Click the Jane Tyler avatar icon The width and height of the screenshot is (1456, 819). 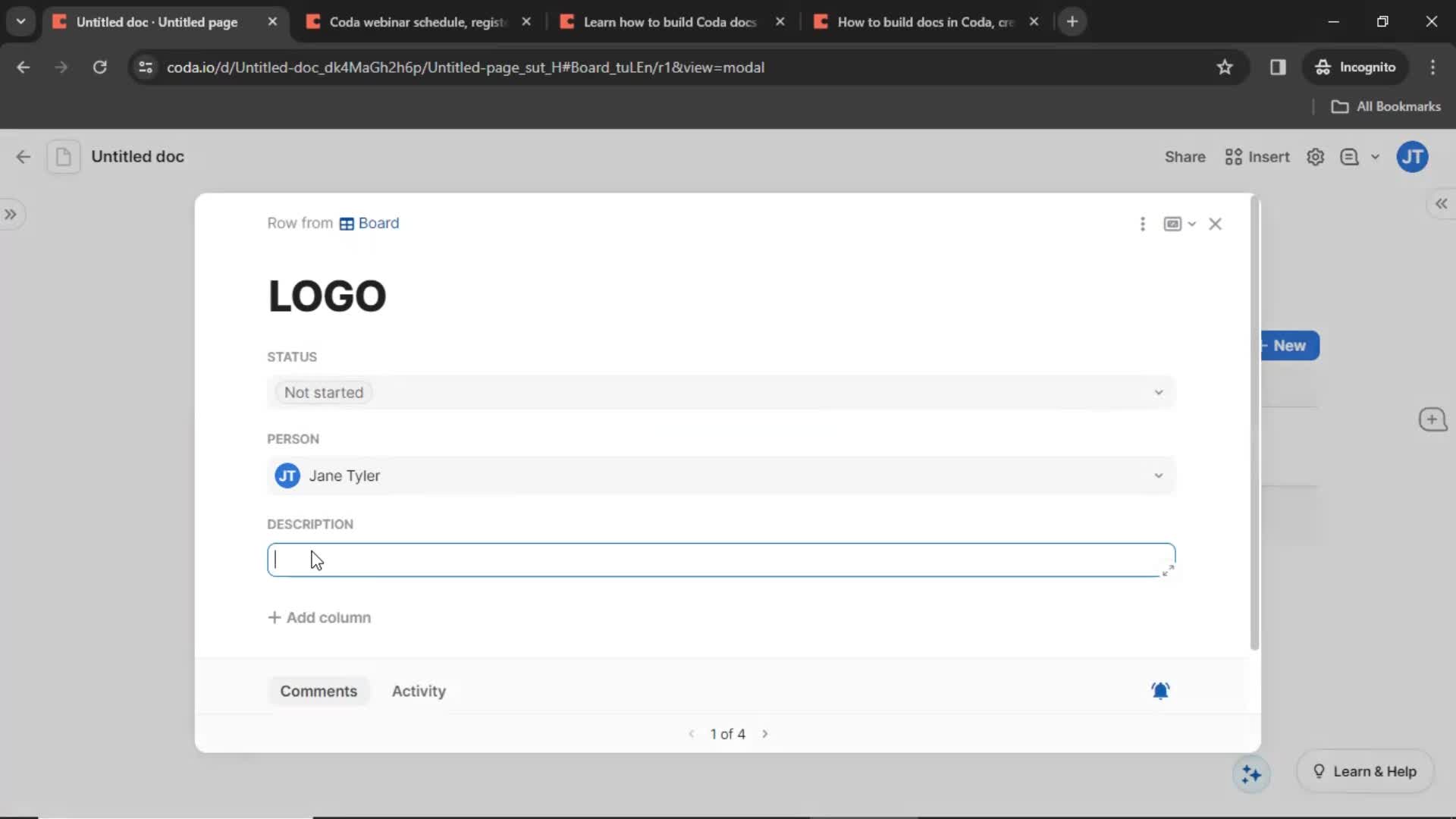(287, 475)
